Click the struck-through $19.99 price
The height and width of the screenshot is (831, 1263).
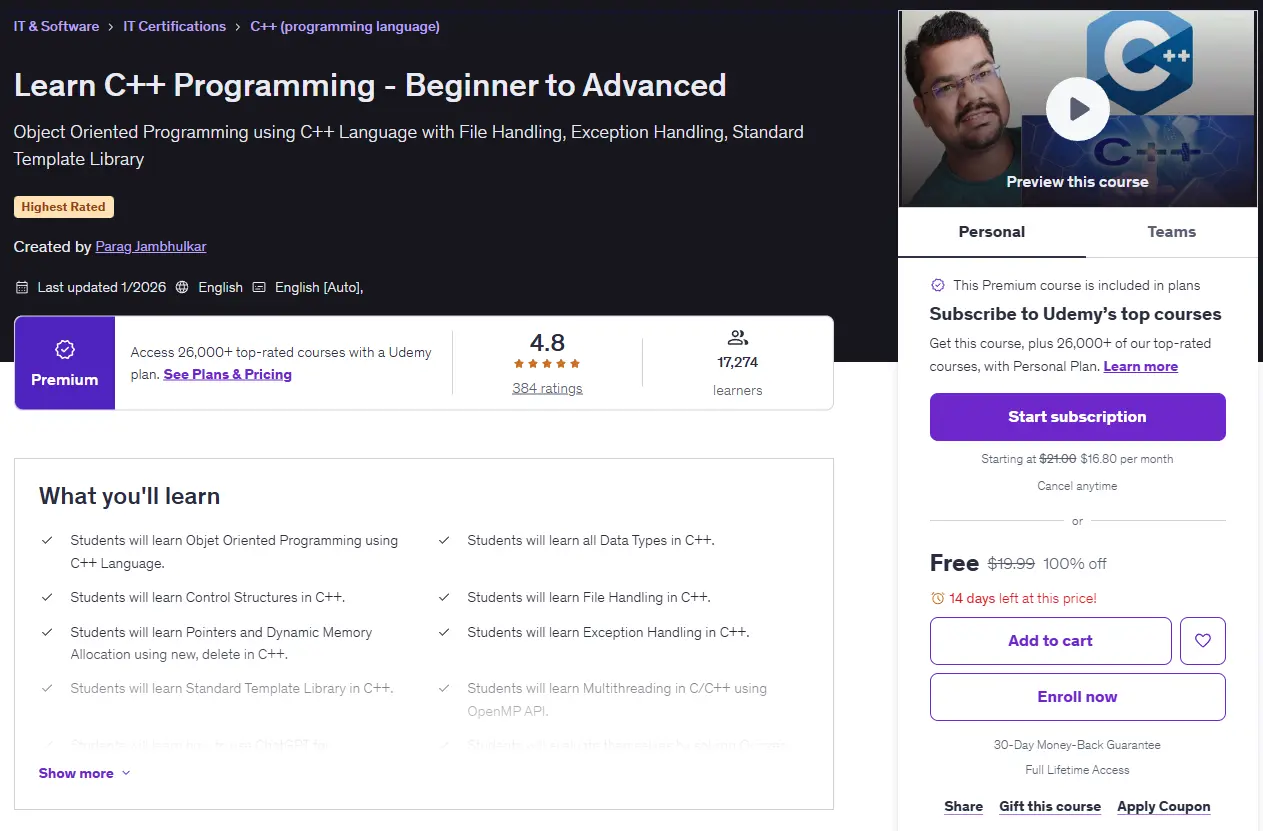pos(1011,563)
